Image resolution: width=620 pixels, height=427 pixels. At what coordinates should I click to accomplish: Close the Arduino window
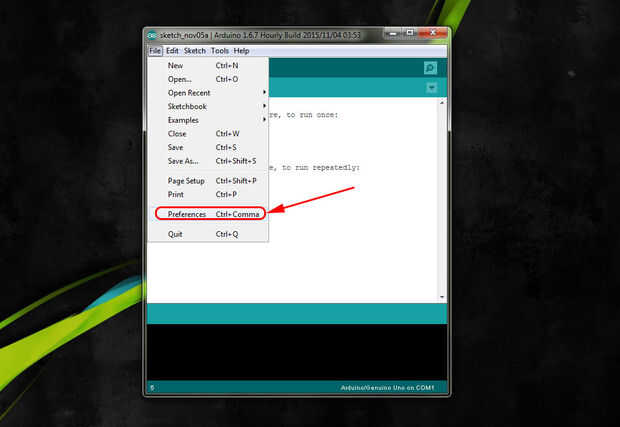(433, 34)
